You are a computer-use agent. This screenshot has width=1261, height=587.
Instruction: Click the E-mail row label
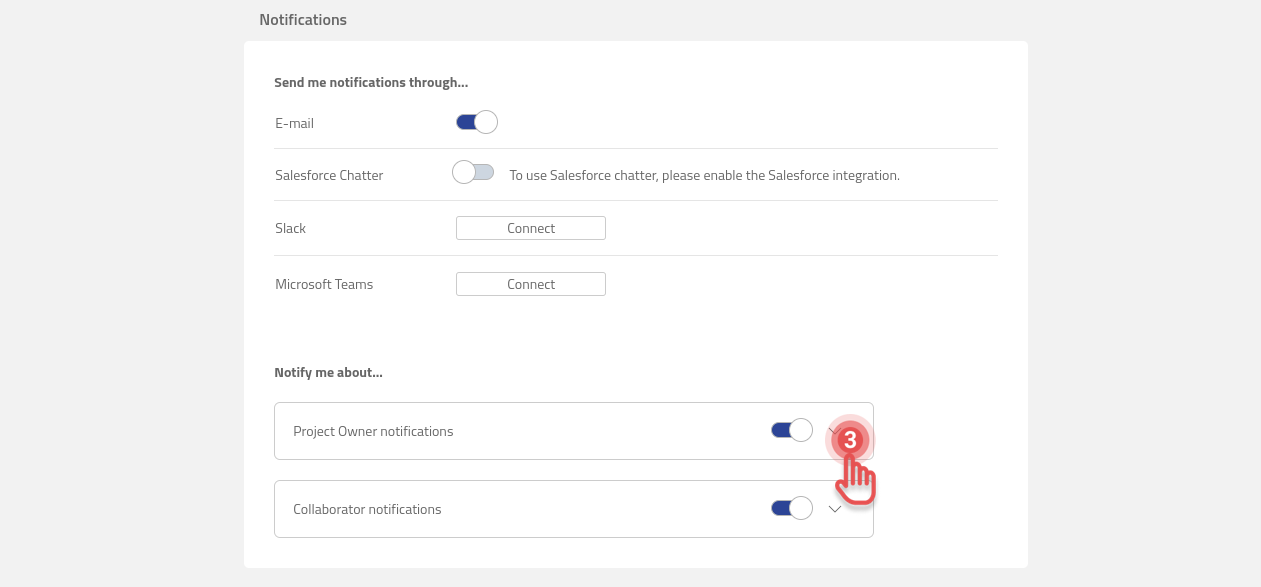pyautogui.click(x=294, y=123)
